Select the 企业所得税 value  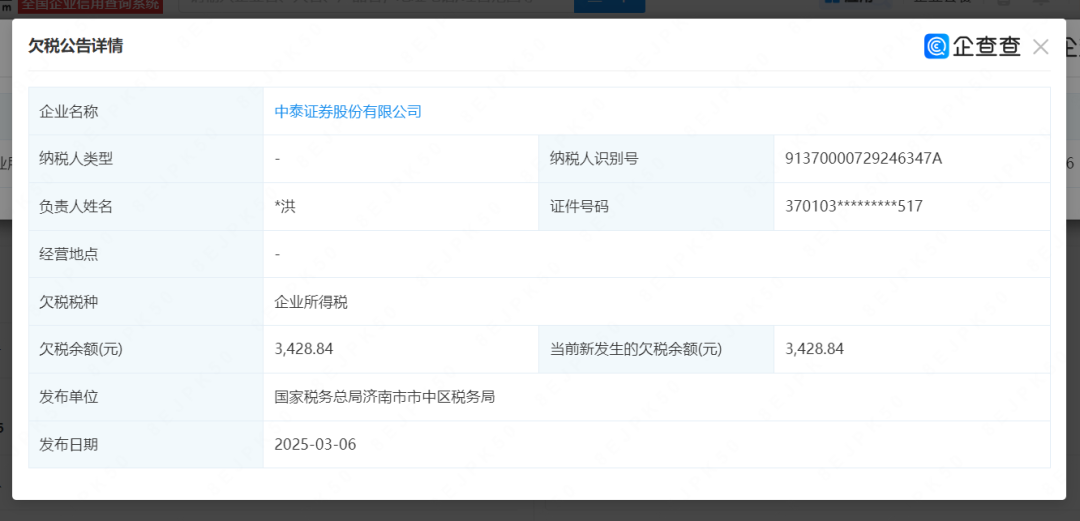[311, 301]
